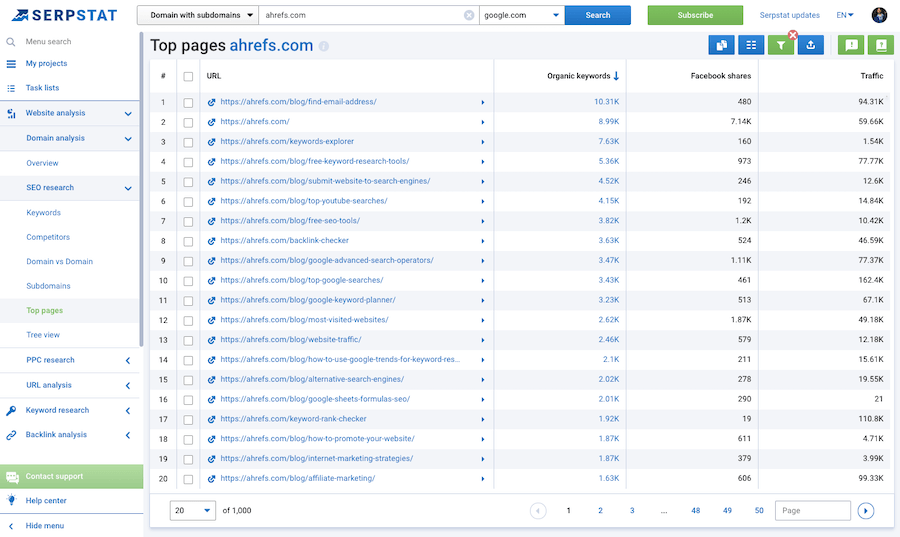Go to the previous page arrow button
The height and width of the screenshot is (537, 900).
point(538,511)
